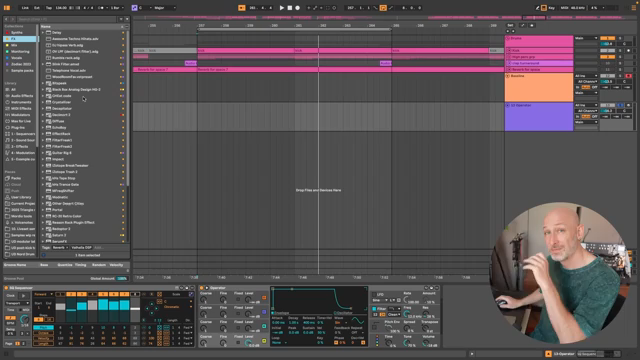Activate the RG Sequencer device power button
Image resolution: width=640 pixels, height=360 pixels.
point(6,288)
